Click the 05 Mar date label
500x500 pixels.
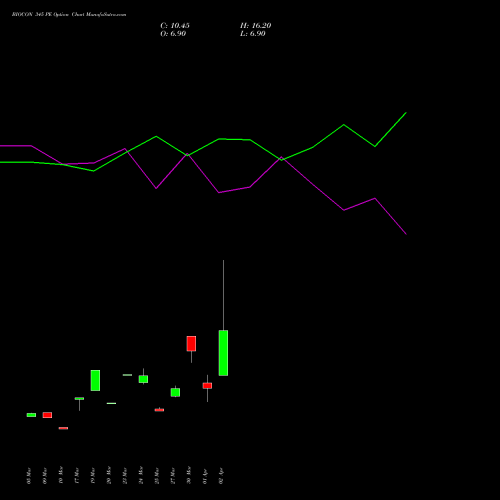(x=29, y=475)
